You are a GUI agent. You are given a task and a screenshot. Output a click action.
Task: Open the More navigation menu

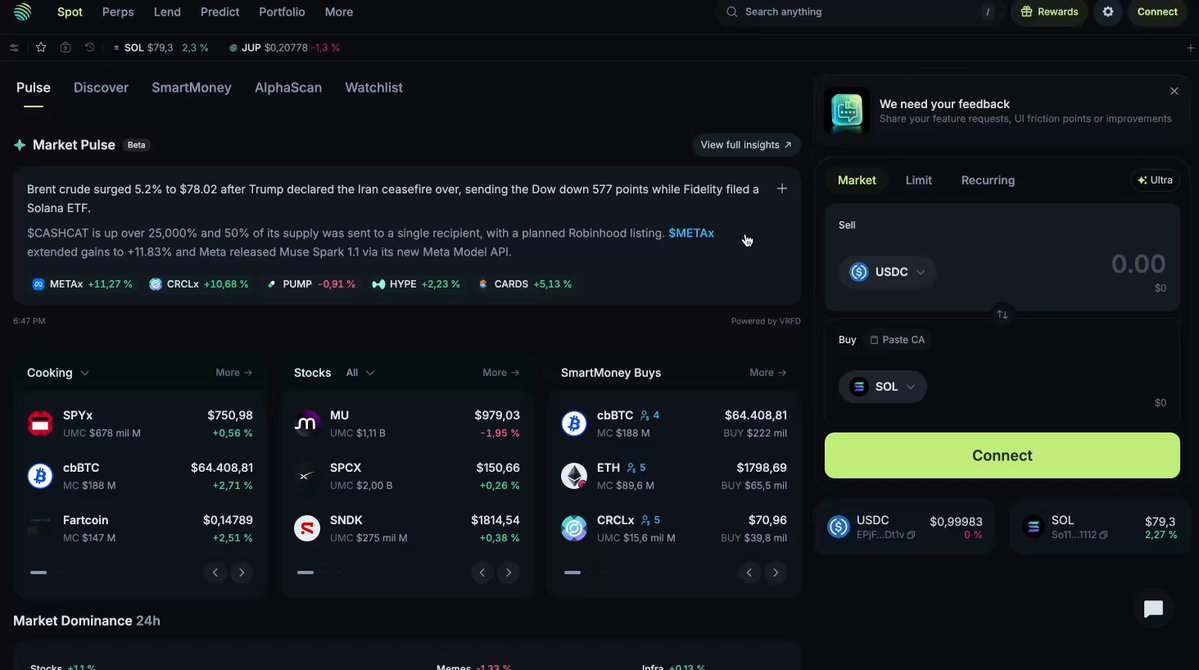point(339,11)
